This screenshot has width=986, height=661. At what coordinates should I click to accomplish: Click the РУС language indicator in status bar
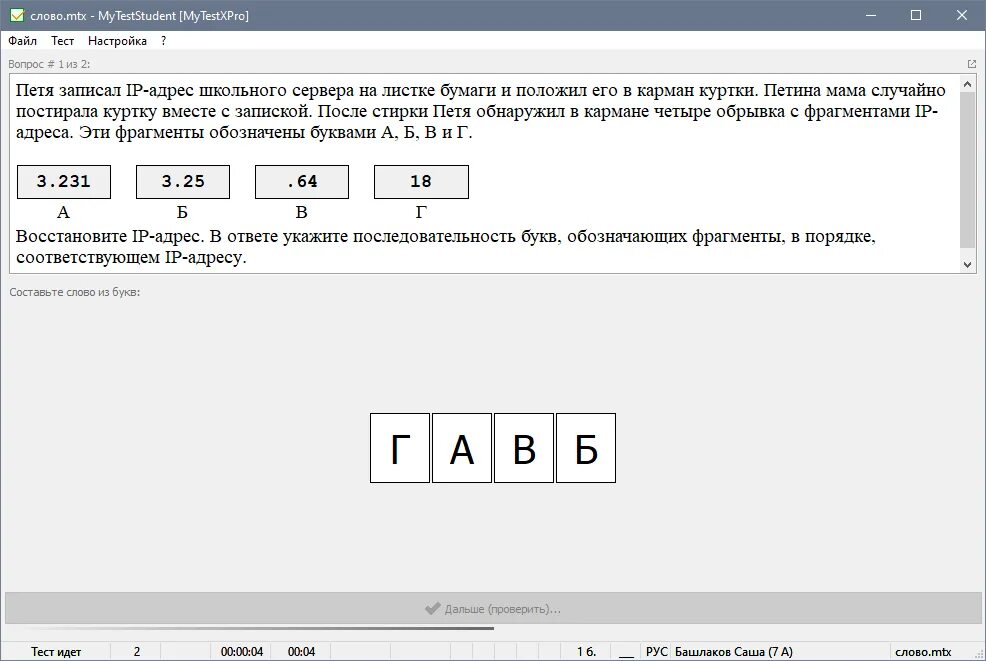click(x=656, y=652)
